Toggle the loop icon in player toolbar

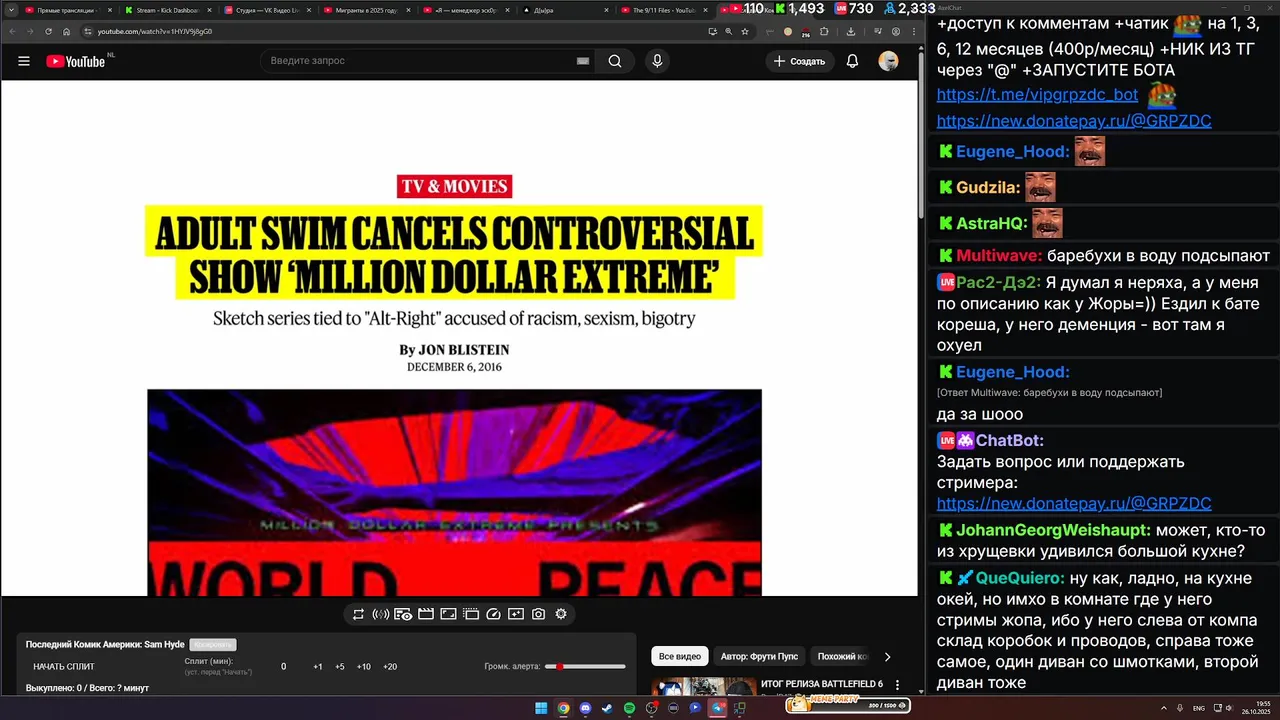tap(358, 614)
